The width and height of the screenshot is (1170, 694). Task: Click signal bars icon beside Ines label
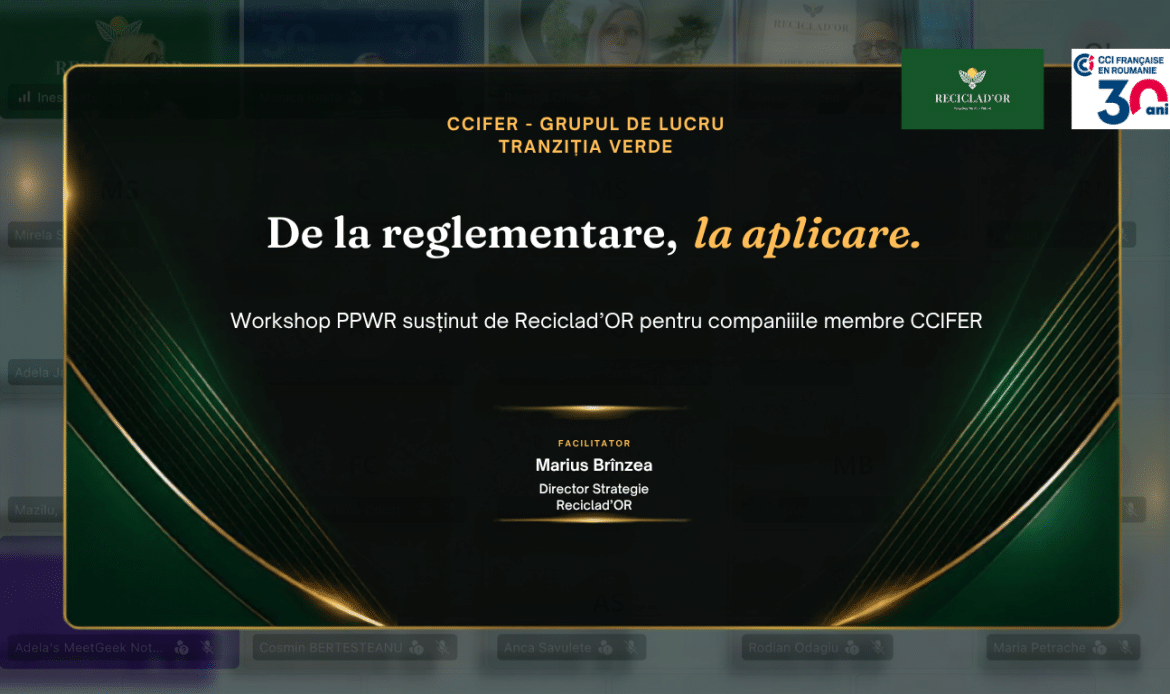coord(25,97)
